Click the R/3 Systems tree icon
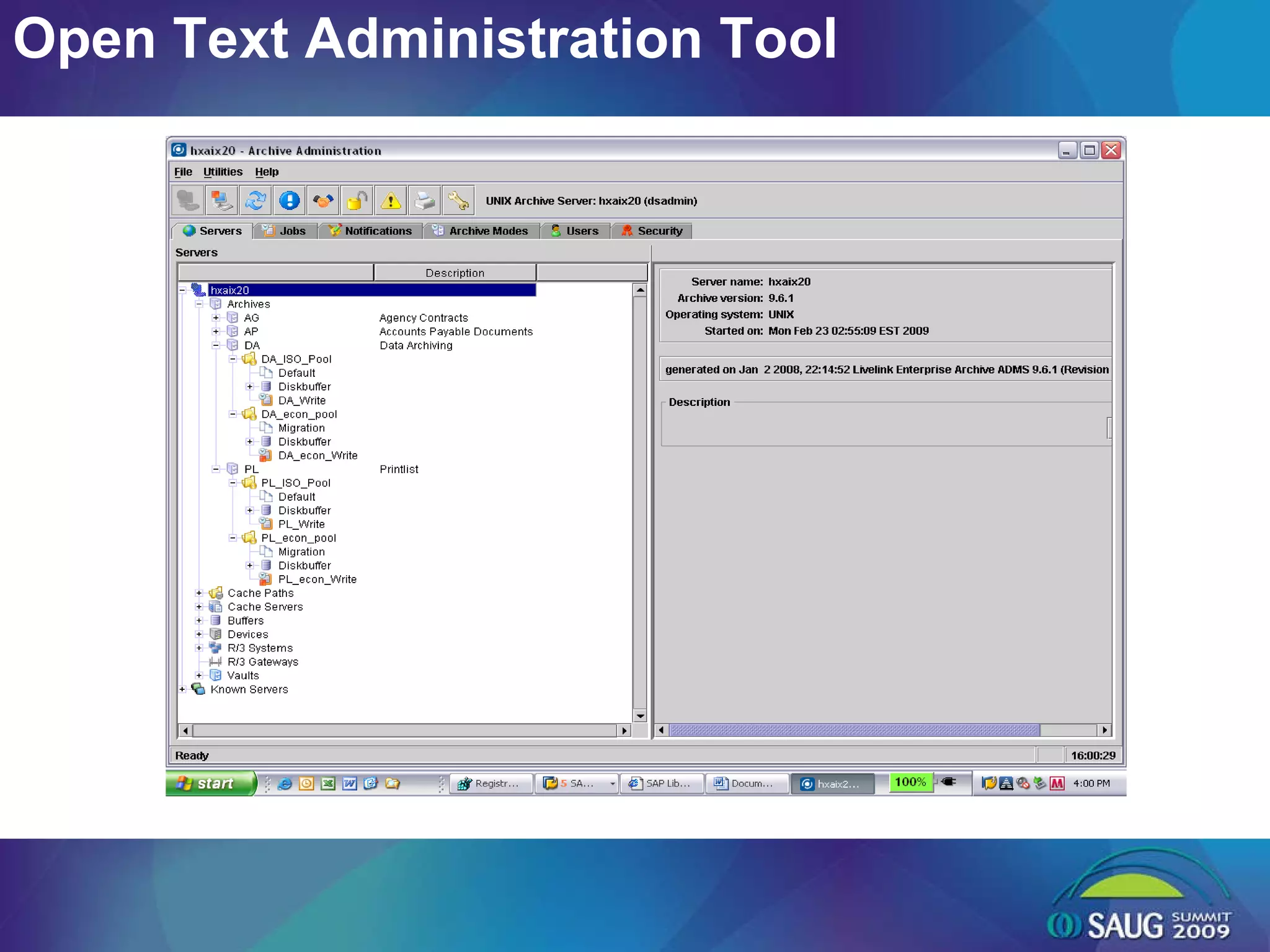The height and width of the screenshot is (952, 1270). pyautogui.click(x=215, y=648)
